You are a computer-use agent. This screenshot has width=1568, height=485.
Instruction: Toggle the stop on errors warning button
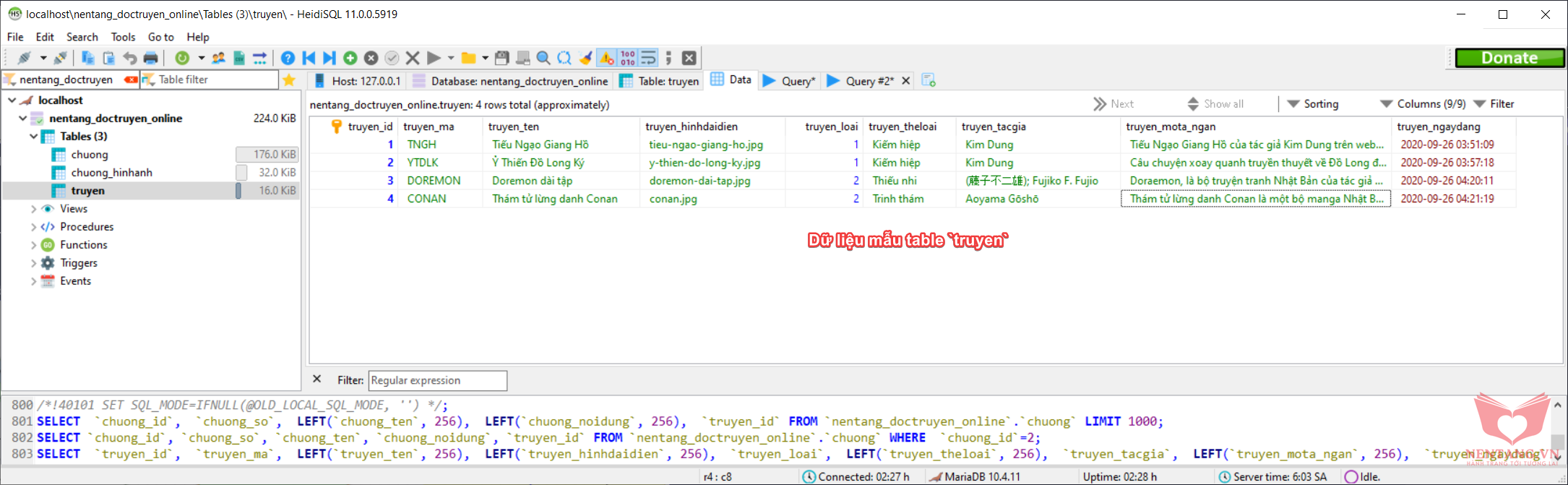[607, 58]
